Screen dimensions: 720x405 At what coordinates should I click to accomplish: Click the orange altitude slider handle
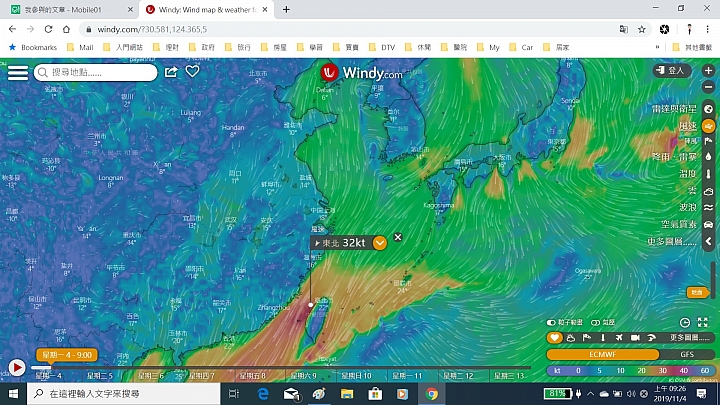coord(697,292)
